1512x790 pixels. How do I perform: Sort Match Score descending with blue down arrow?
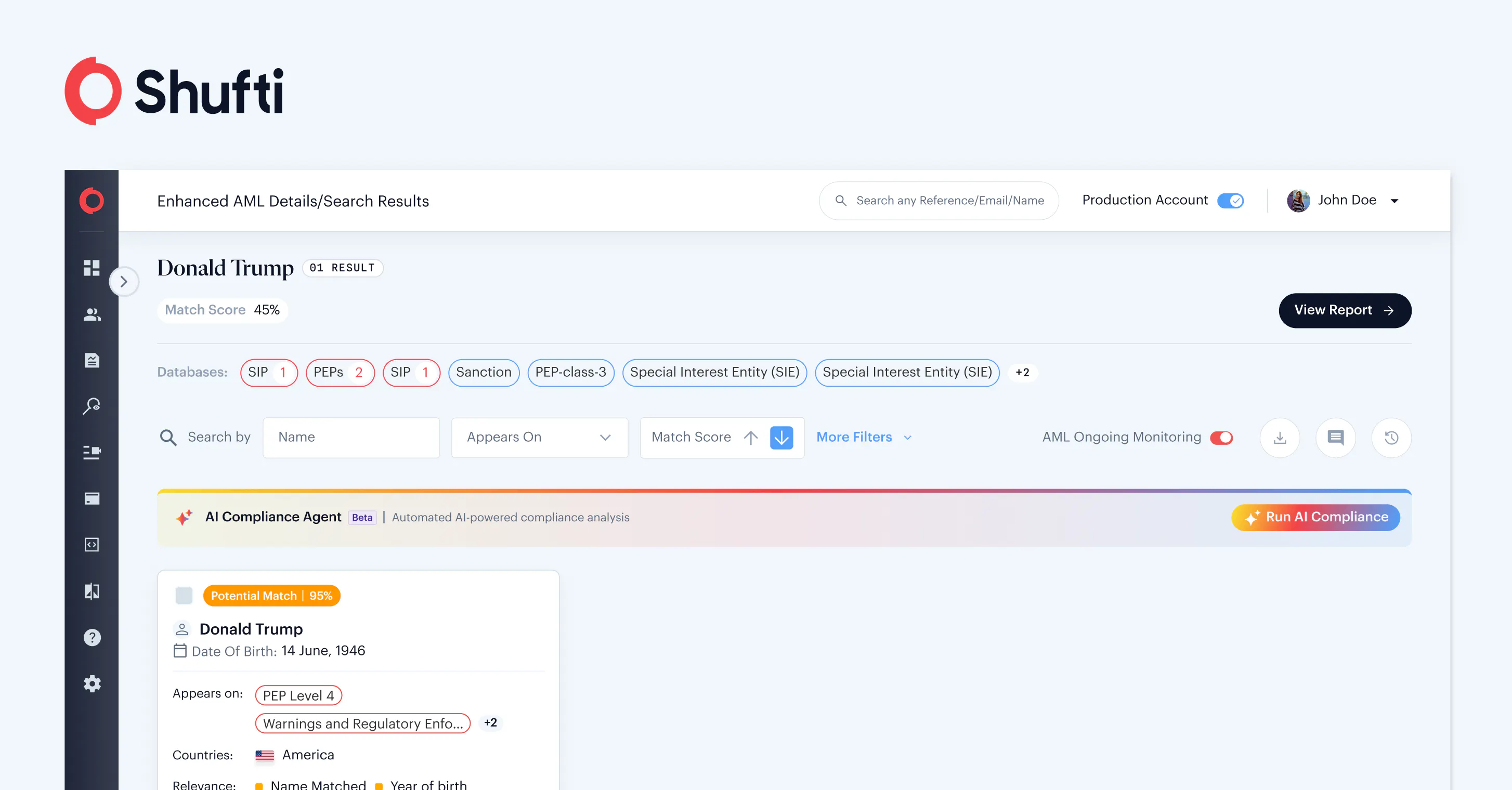coord(781,437)
